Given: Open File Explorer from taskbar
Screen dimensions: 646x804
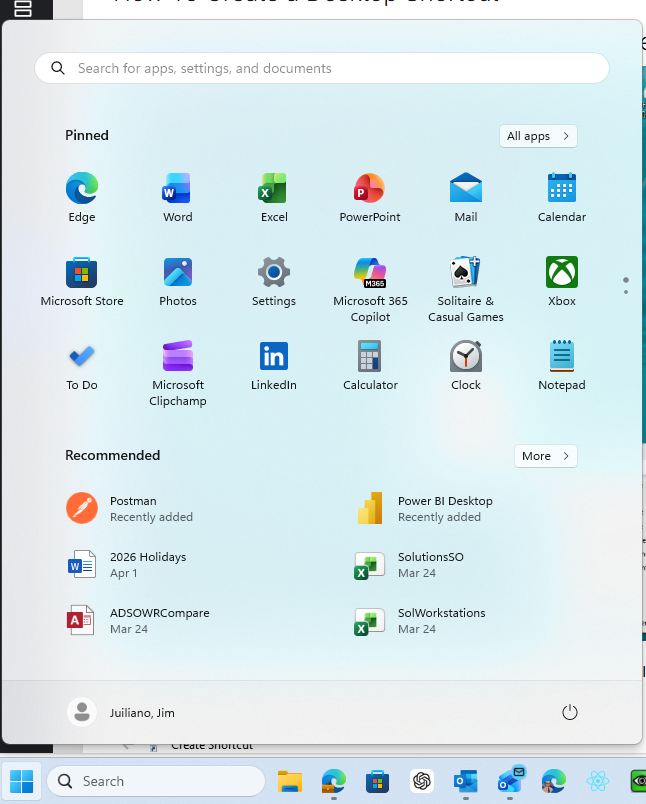Looking at the screenshot, I should (x=290, y=781).
